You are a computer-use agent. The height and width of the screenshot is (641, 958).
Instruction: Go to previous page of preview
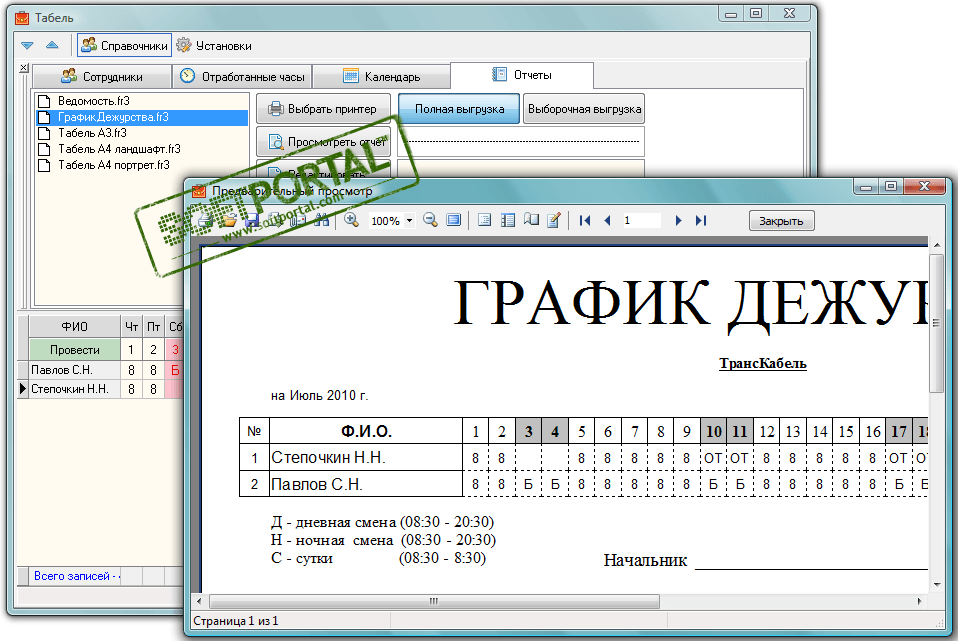click(607, 221)
